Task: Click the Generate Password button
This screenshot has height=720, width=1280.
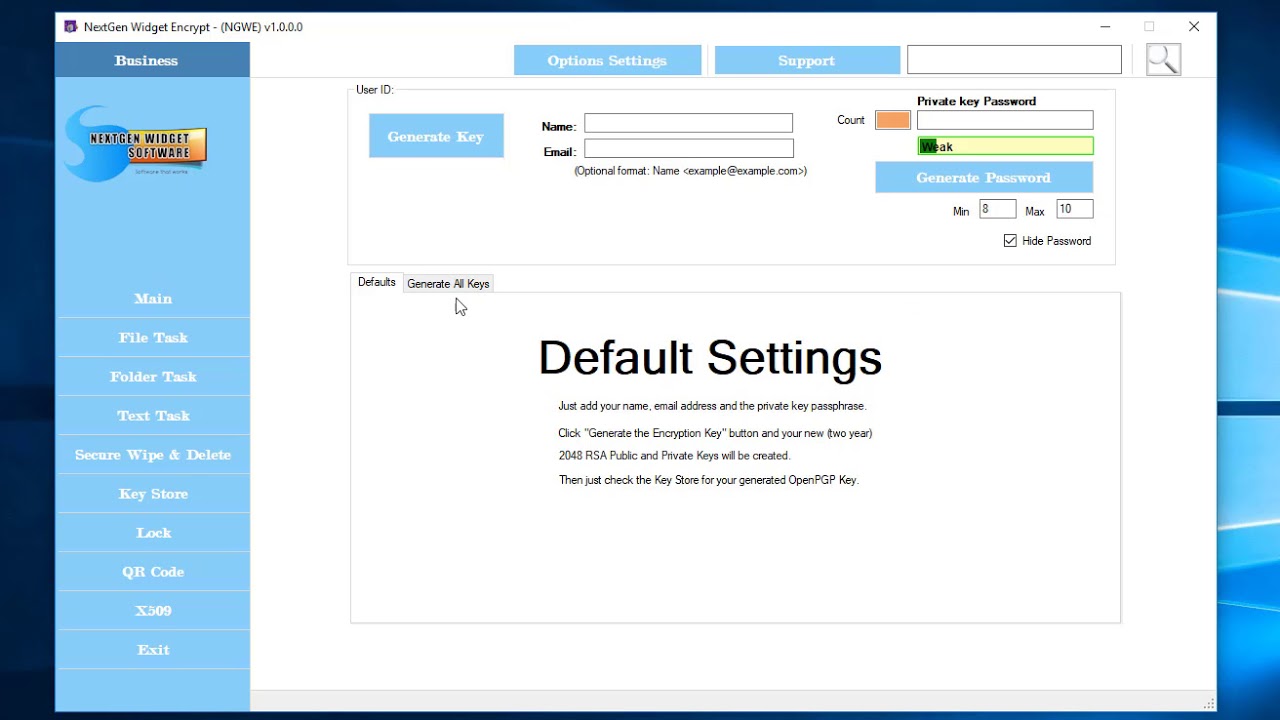Action: click(x=984, y=177)
